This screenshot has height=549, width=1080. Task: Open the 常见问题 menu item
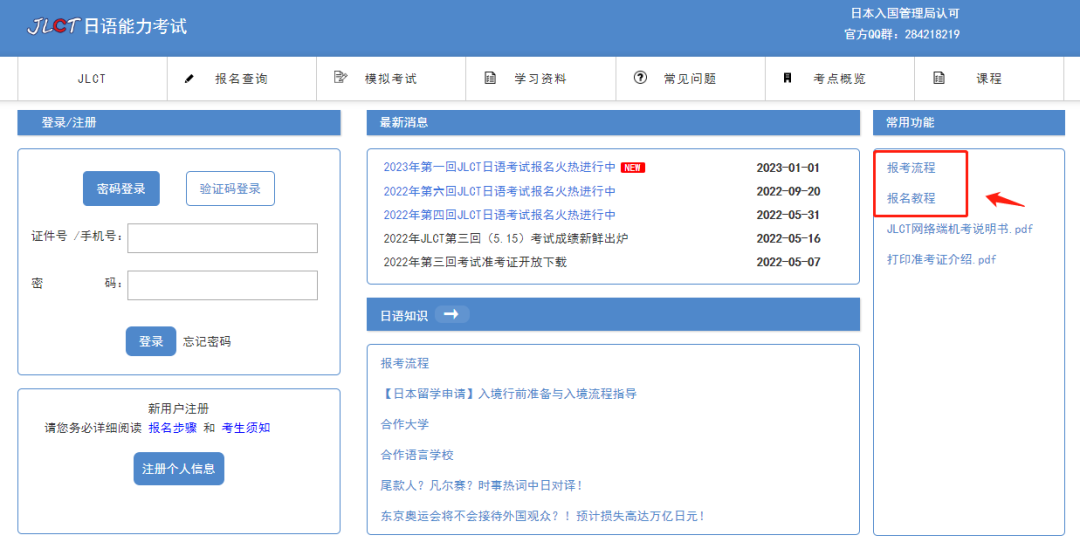tap(690, 79)
